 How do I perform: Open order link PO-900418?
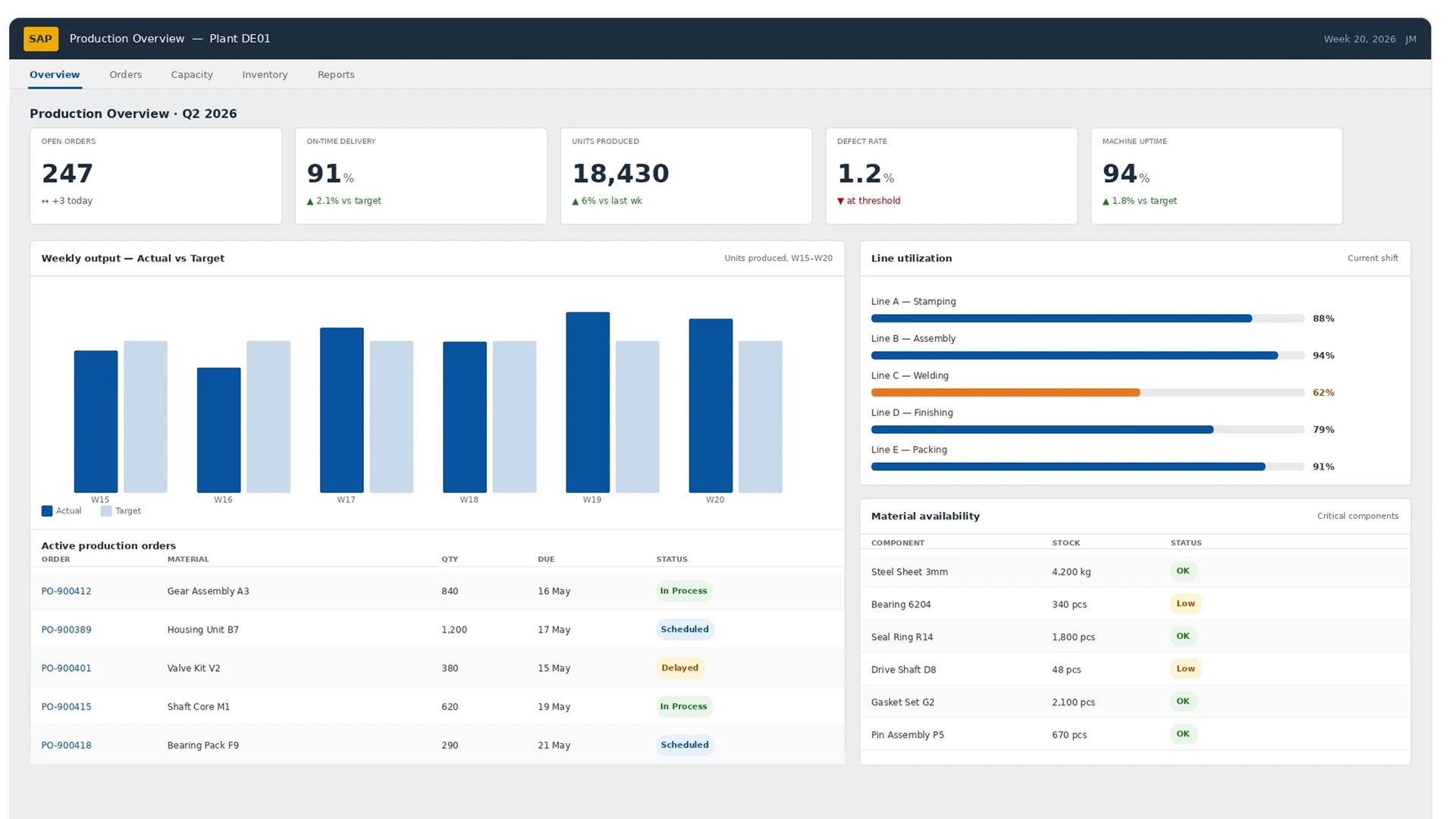click(66, 745)
